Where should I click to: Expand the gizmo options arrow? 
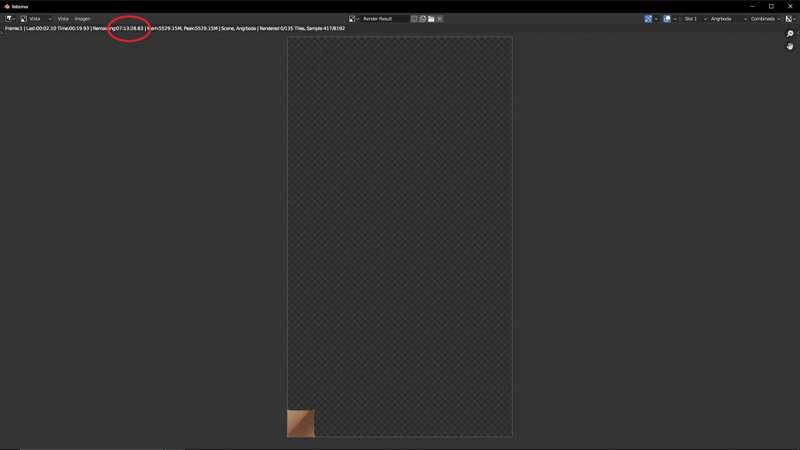[x=656, y=19]
